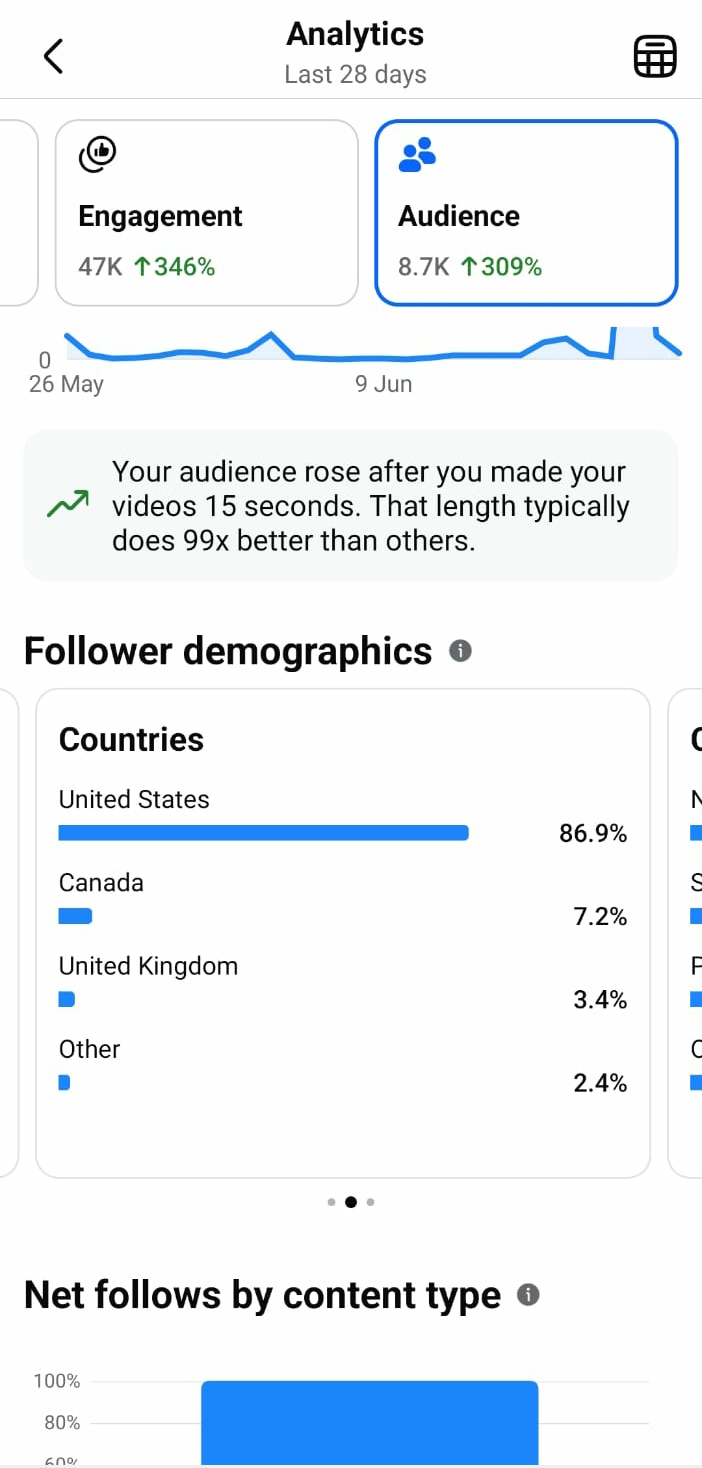The image size is (702, 1468).
Task: Open Net follows by content type info icon
Action: pos(528,1295)
